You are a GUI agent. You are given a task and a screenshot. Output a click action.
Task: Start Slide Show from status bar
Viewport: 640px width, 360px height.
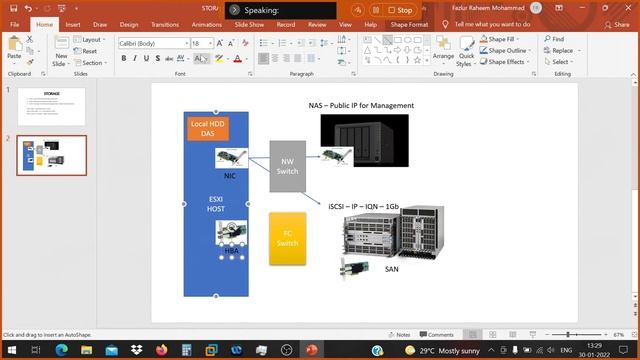tap(533, 335)
